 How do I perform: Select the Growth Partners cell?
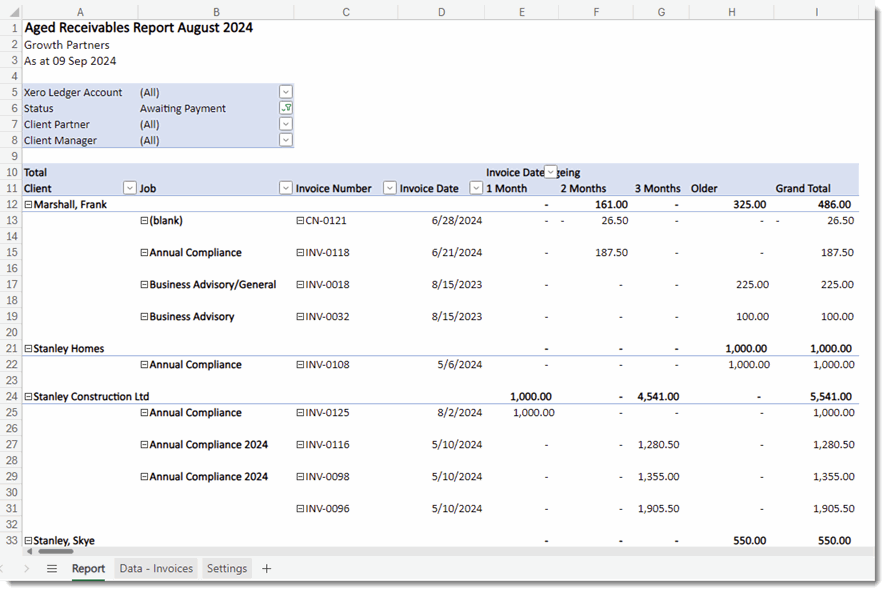[67, 45]
